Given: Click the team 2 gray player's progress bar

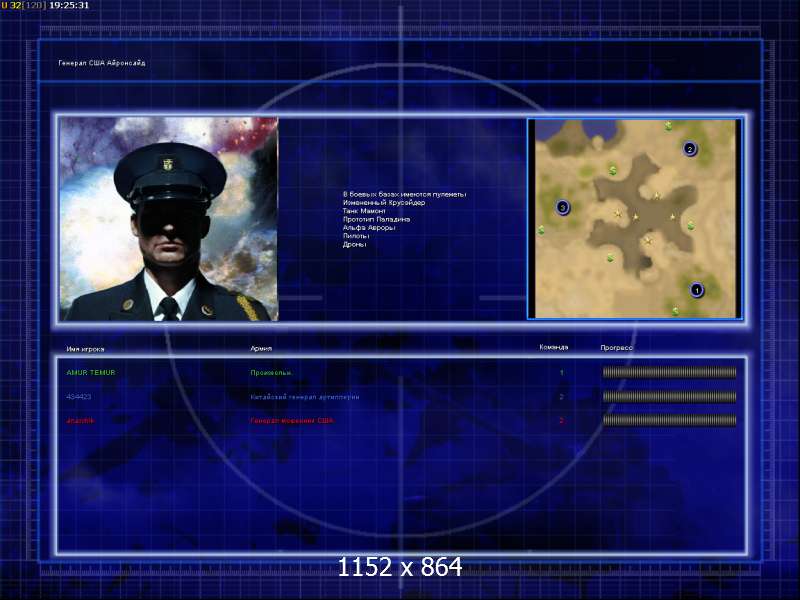Looking at the screenshot, I should [x=669, y=396].
